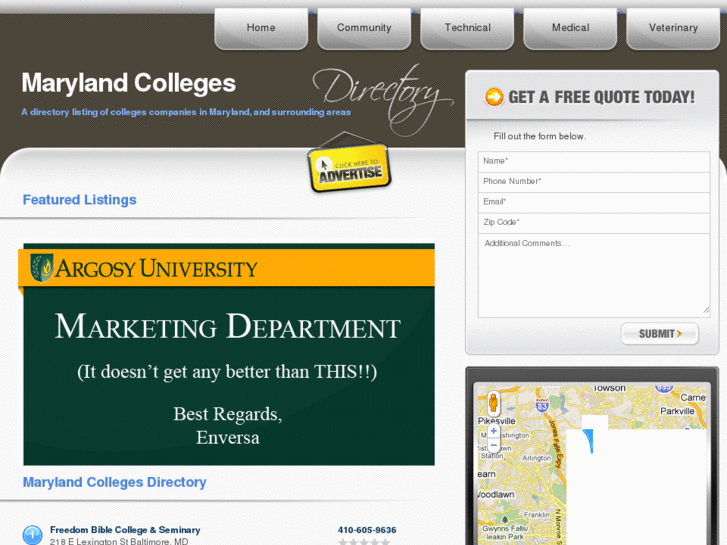
Task: Focus the Zip Code field
Action: click(x=593, y=222)
